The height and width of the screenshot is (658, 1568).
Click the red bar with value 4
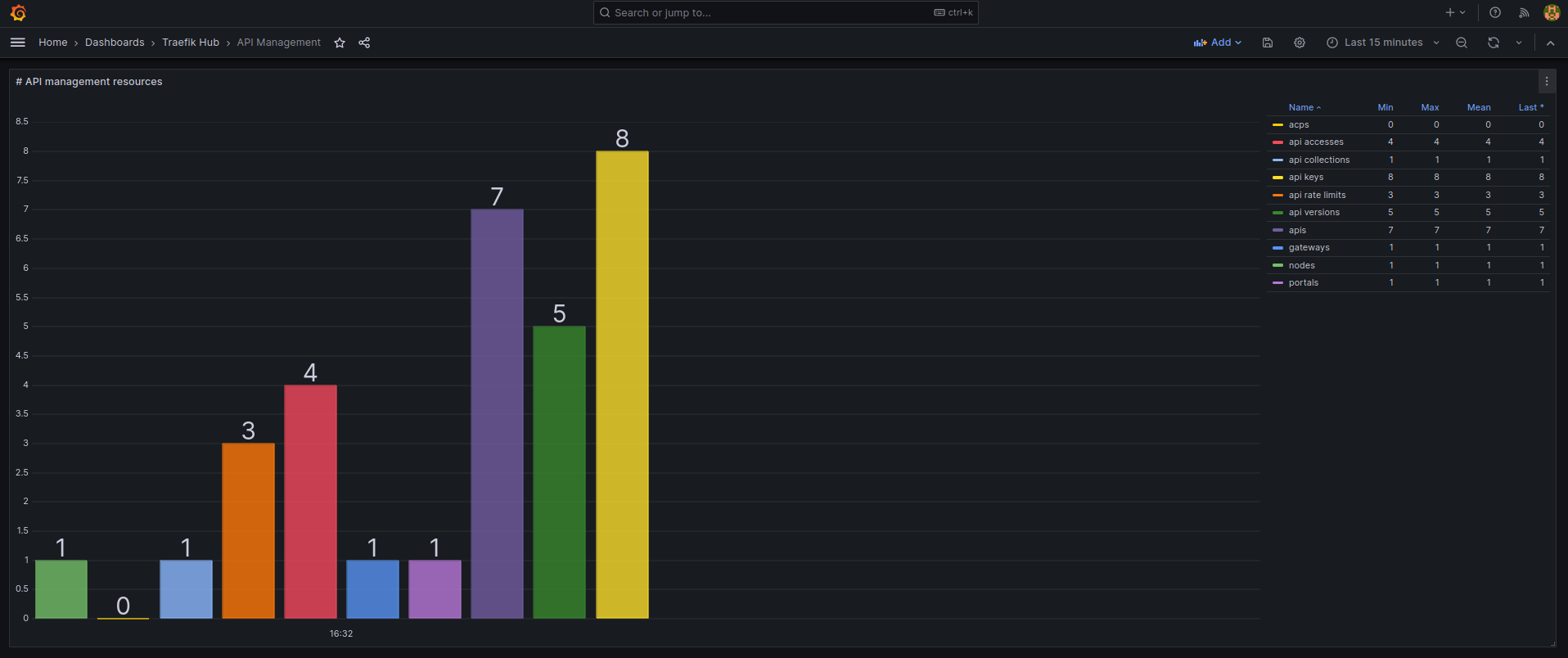click(x=310, y=502)
